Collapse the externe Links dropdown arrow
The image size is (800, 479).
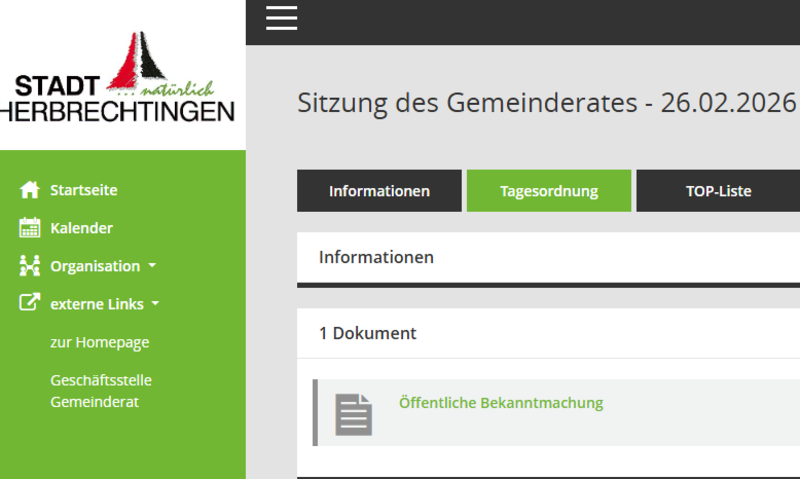click(x=156, y=305)
